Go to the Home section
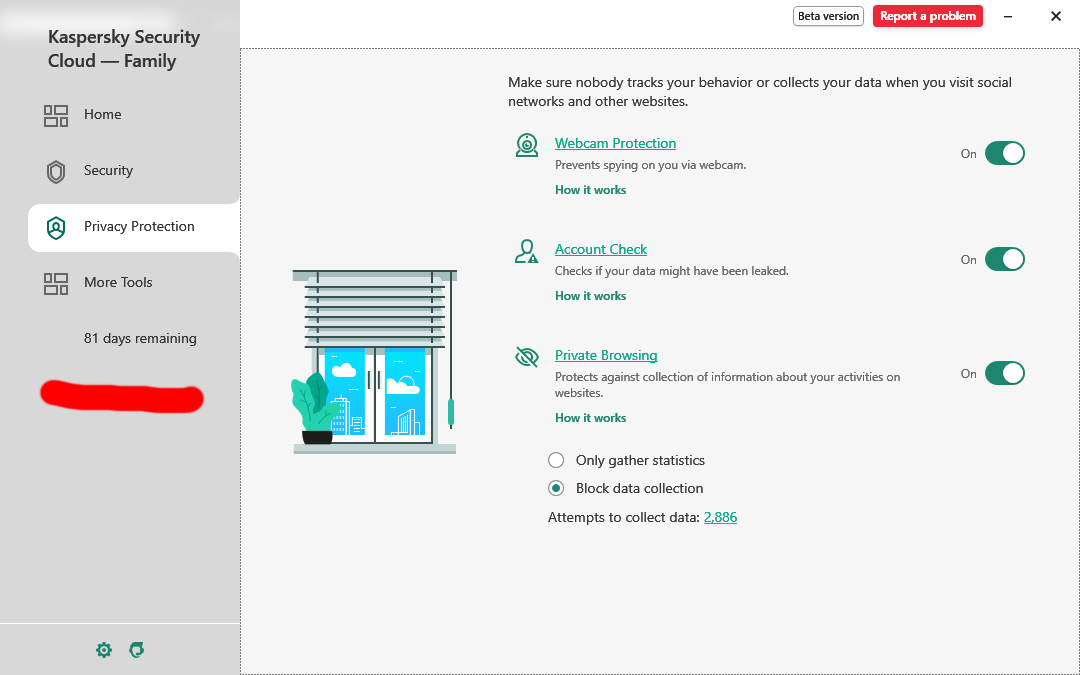1080x675 pixels. [134, 114]
